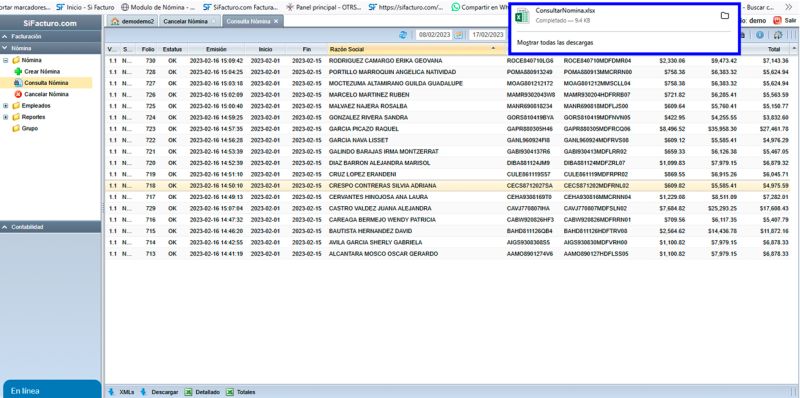Image resolution: width=800 pixels, height=398 pixels.
Task: Click the XMLs button label
Action: pyautogui.click(x=127, y=392)
